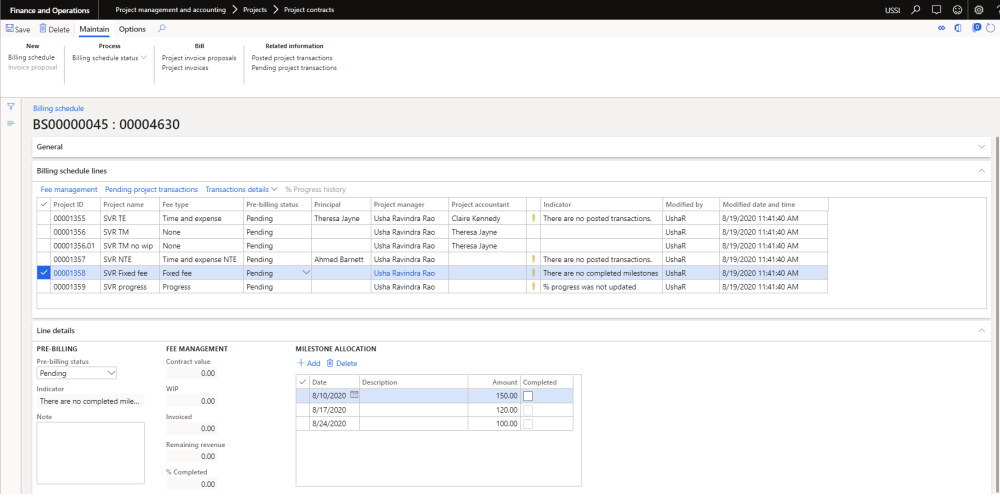Add a new milestone allocation line

(308, 363)
